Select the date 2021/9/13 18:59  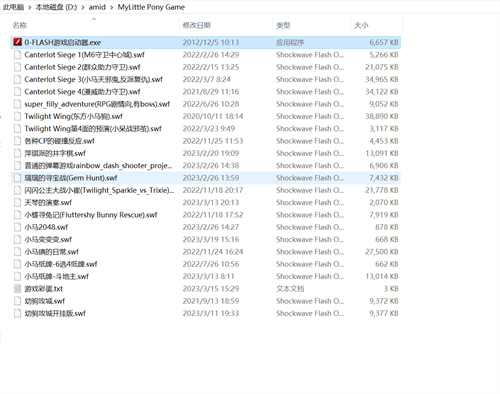211,301
